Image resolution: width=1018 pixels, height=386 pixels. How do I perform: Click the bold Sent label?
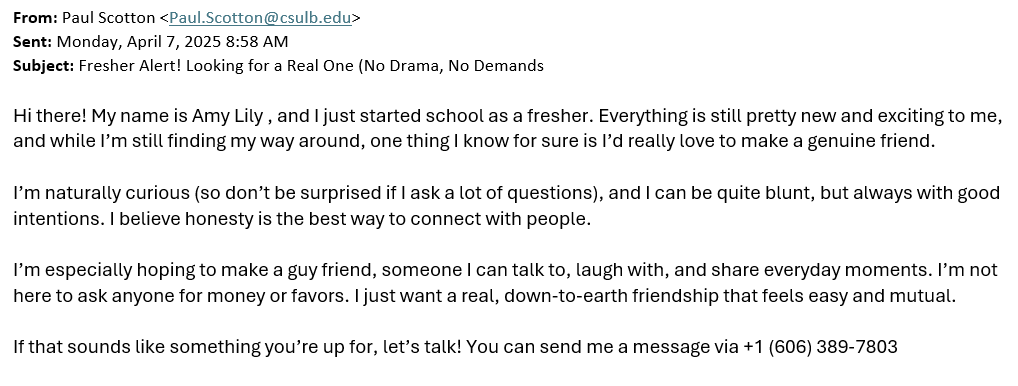click(32, 42)
